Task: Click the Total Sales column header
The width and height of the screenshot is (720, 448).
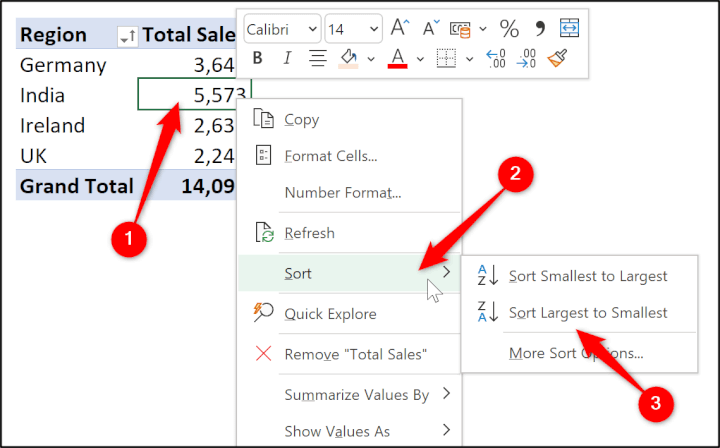Action: click(x=187, y=34)
